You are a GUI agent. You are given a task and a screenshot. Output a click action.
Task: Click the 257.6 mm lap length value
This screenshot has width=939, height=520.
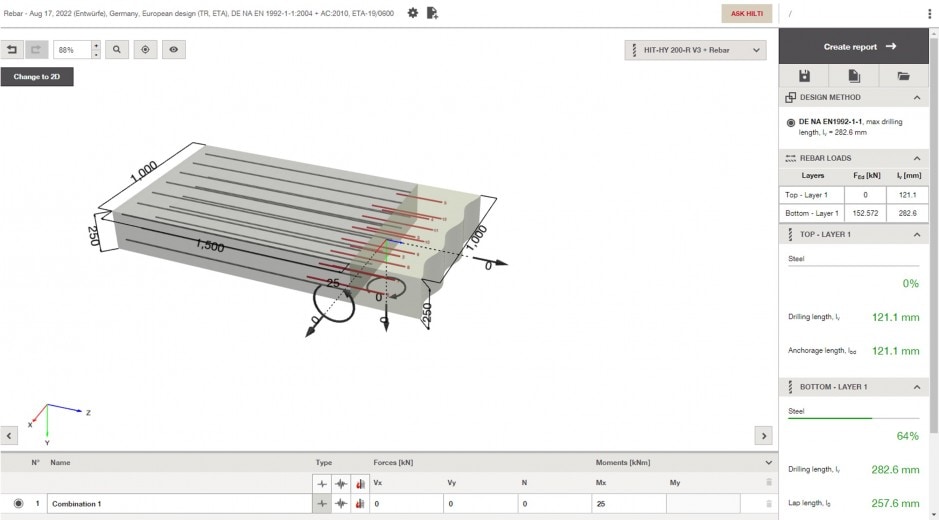click(895, 503)
